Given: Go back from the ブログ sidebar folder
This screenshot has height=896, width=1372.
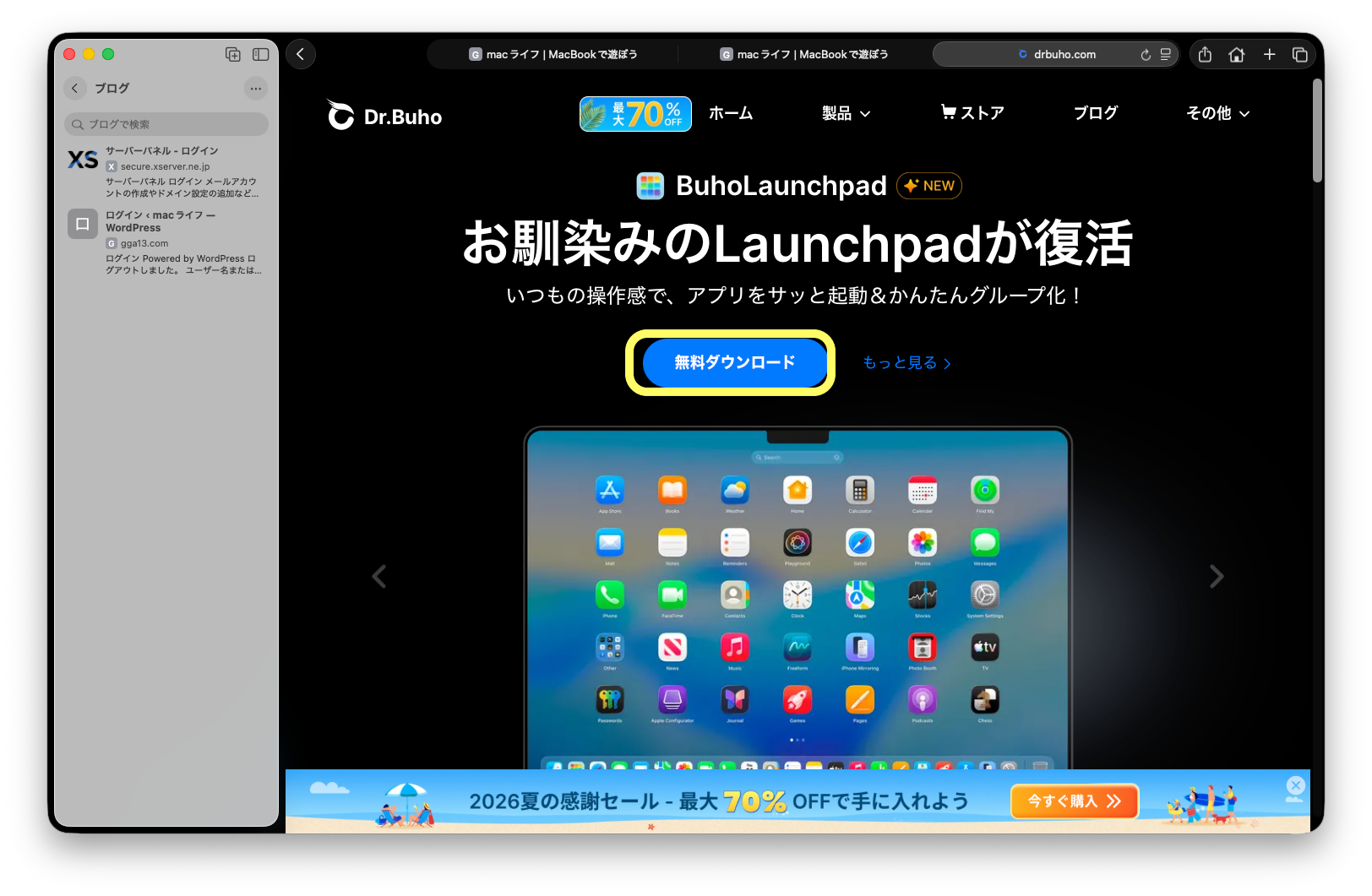Looking at the screenshot, I should pyautogui.click(x=74, y=88).
